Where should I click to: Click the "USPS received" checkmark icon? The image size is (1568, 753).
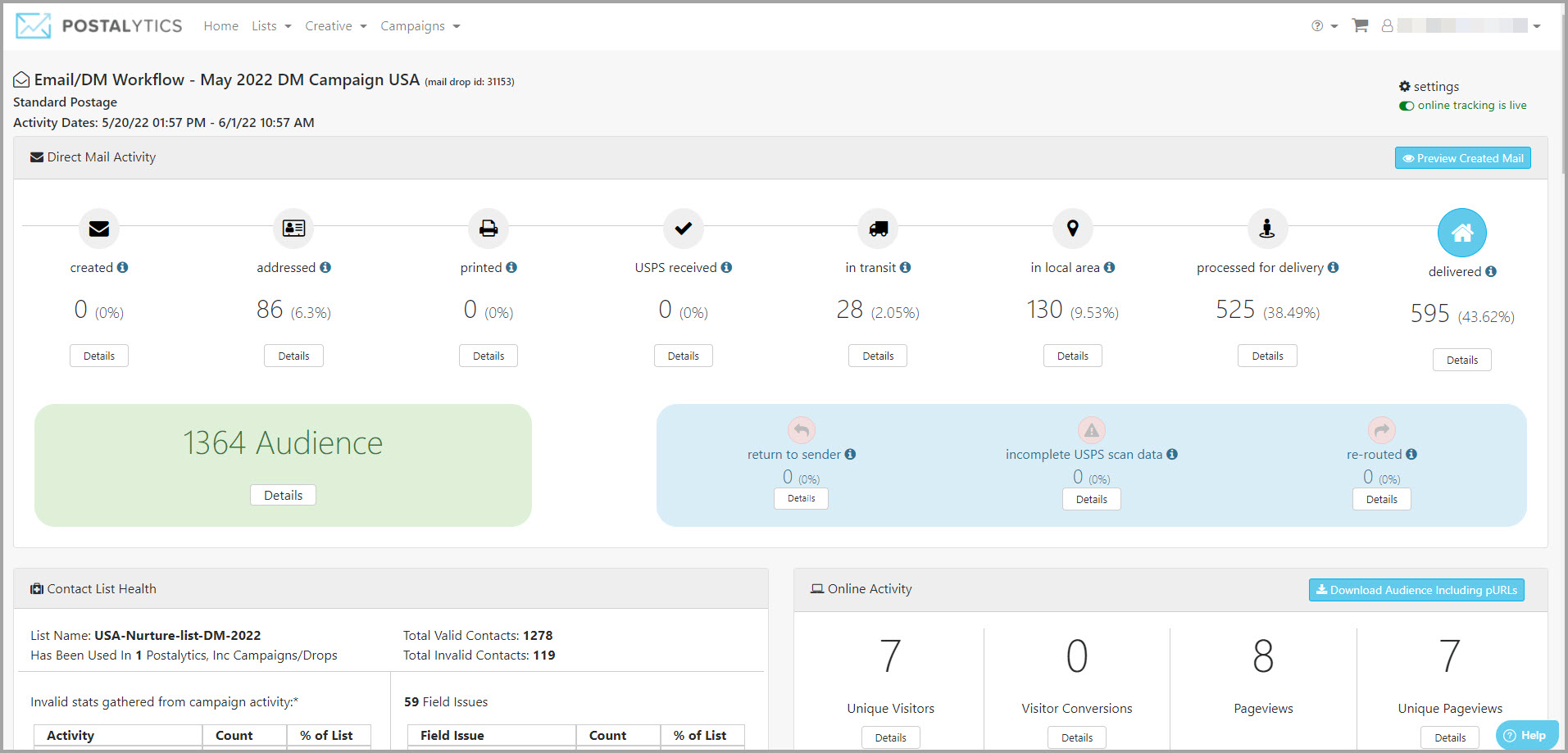(683, 229)
